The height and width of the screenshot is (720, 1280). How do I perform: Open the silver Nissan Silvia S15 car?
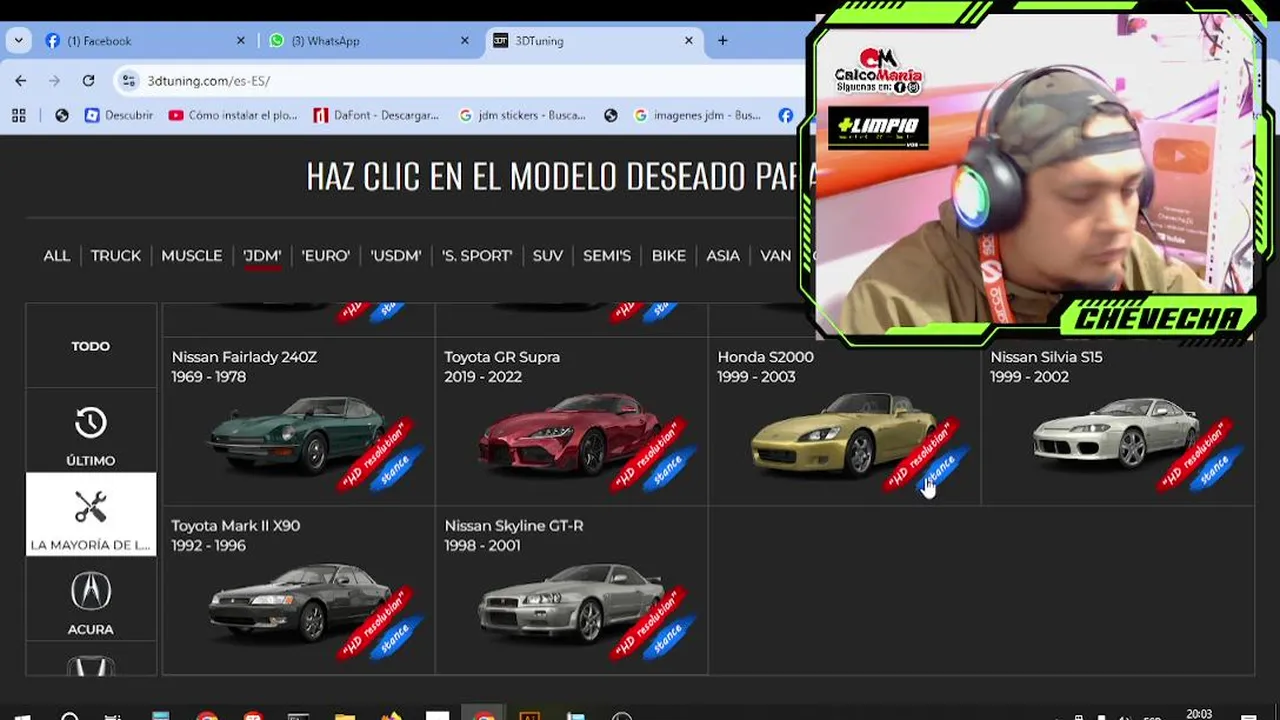click(1116, 432)
